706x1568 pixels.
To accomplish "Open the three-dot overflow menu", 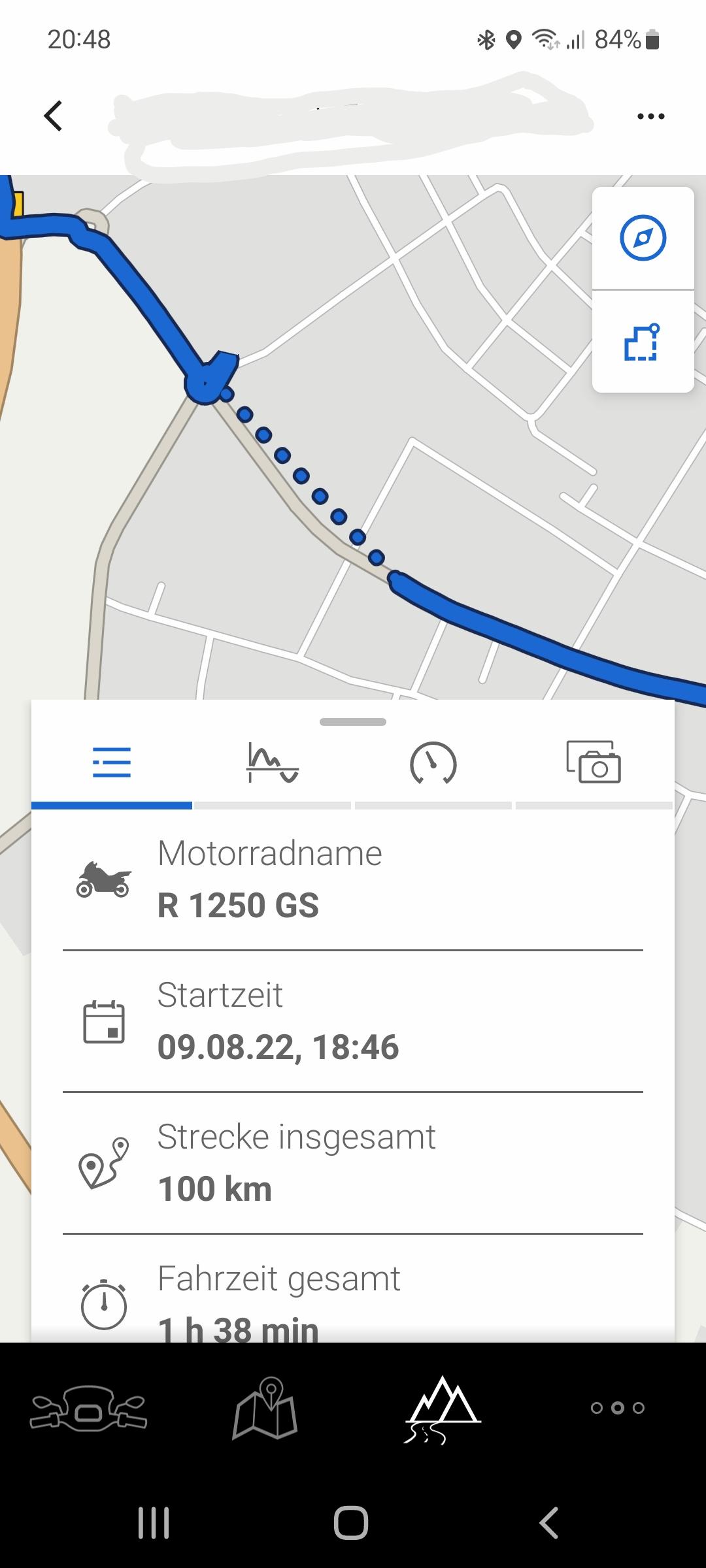I will [x=650, y=117].
